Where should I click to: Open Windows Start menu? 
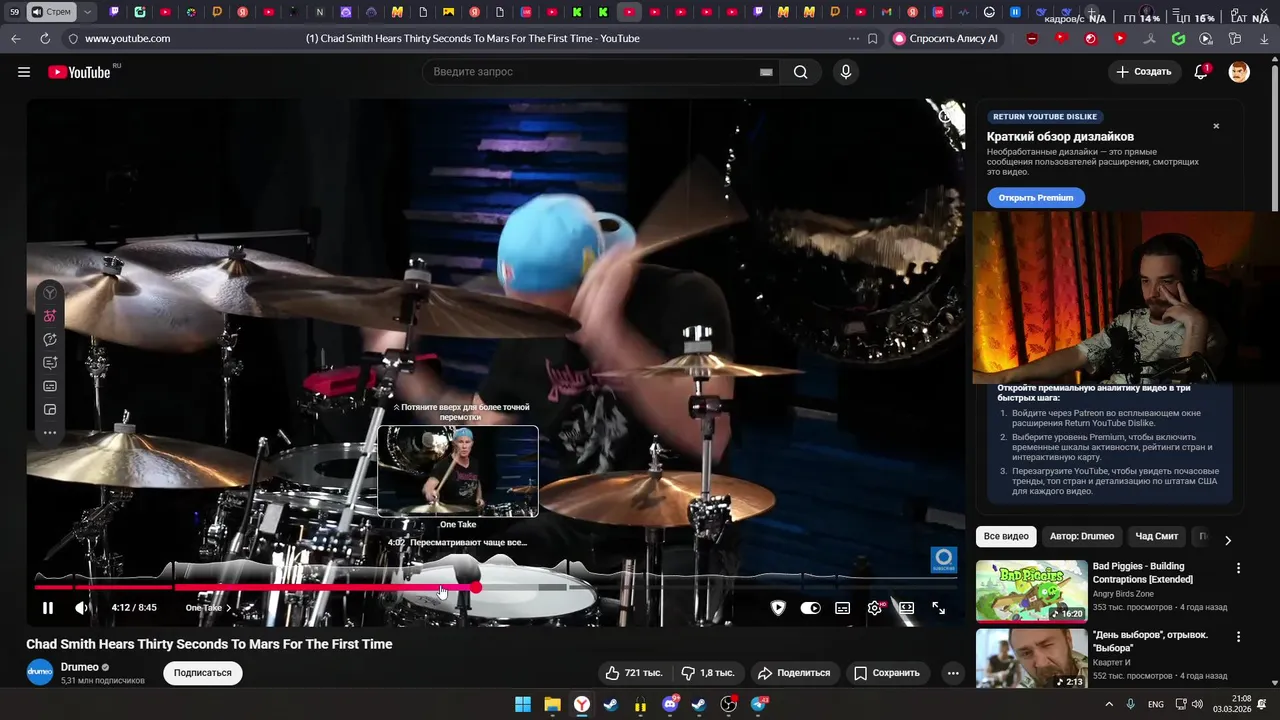[x=523, y=704]
